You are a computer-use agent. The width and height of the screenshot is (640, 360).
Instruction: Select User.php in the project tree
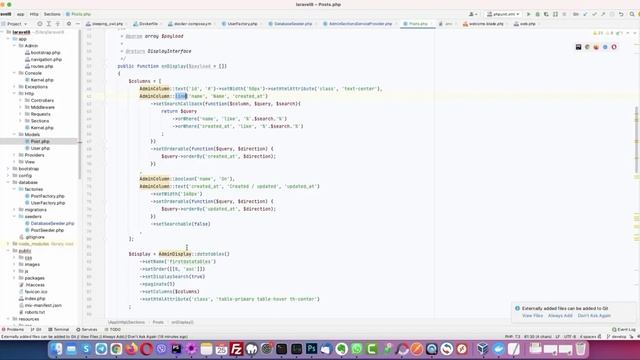tap(40, 148)
